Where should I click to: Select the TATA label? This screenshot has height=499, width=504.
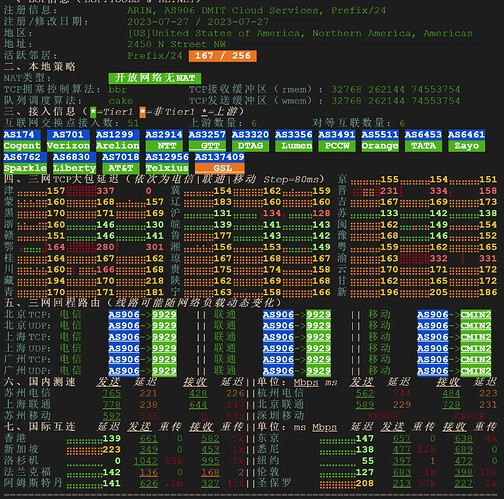(x=423, y=146)
